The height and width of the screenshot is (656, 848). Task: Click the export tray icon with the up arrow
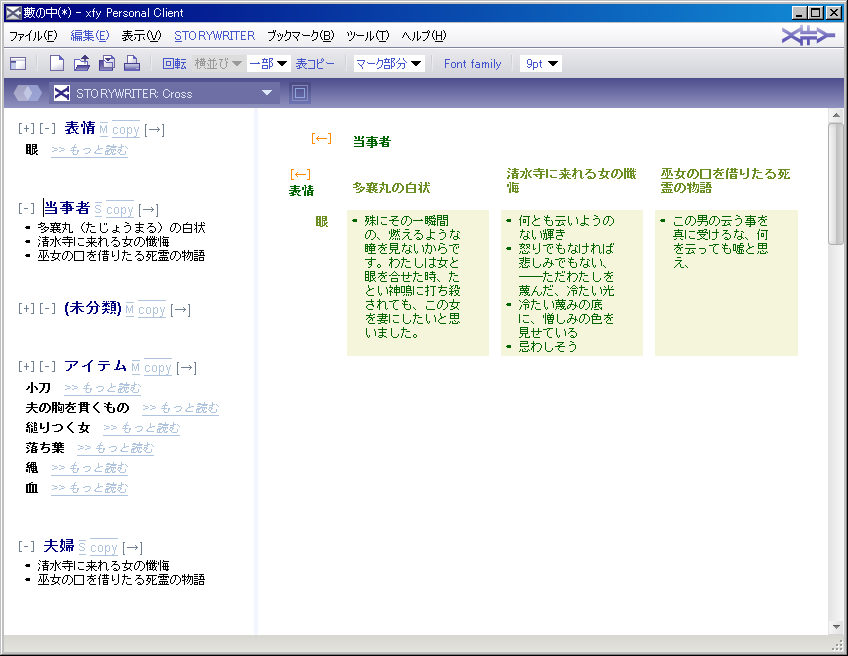pos(82,63)
